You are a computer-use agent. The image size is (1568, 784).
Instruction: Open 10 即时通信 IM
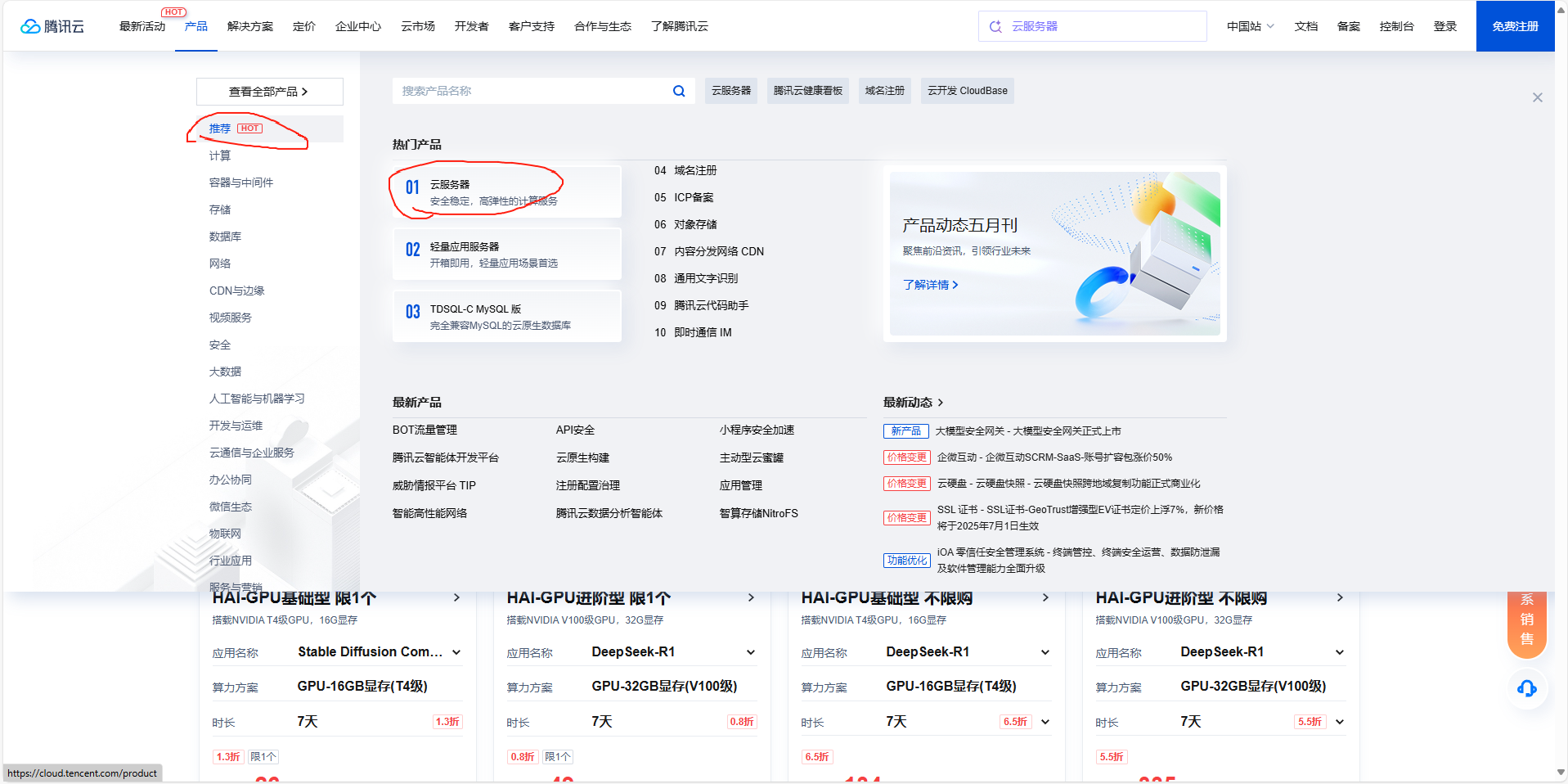(693, 332)
